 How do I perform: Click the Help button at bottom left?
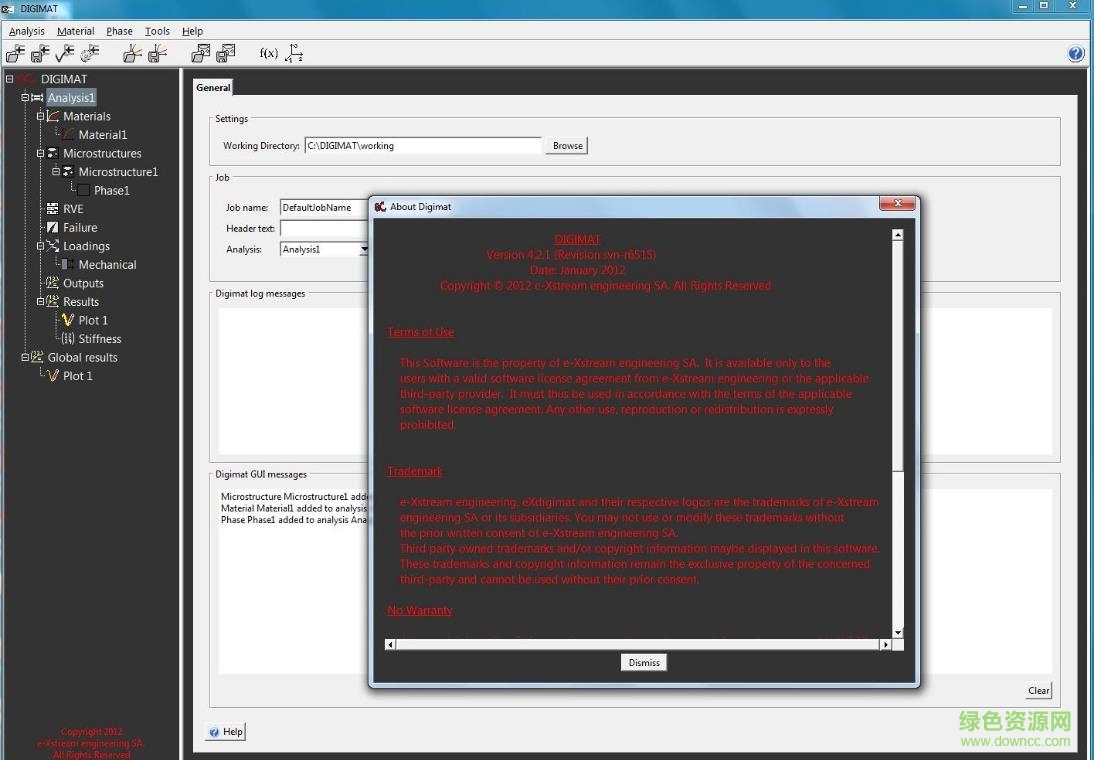pos(226,731)
